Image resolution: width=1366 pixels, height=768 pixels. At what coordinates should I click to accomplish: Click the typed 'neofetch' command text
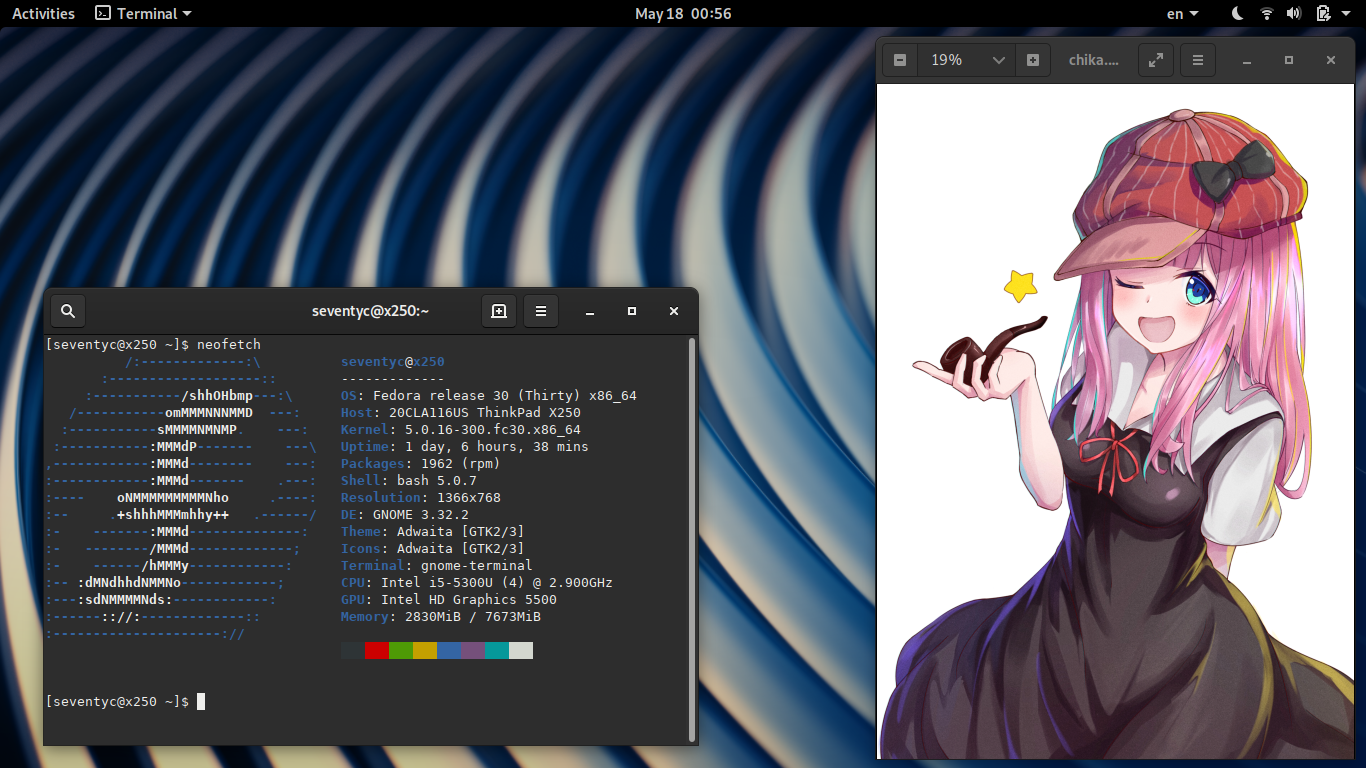pos(229,345)
